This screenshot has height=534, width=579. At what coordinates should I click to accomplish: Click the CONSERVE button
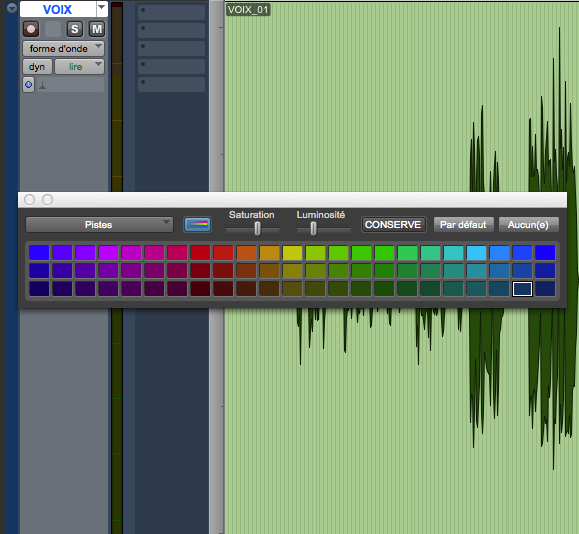393,225
